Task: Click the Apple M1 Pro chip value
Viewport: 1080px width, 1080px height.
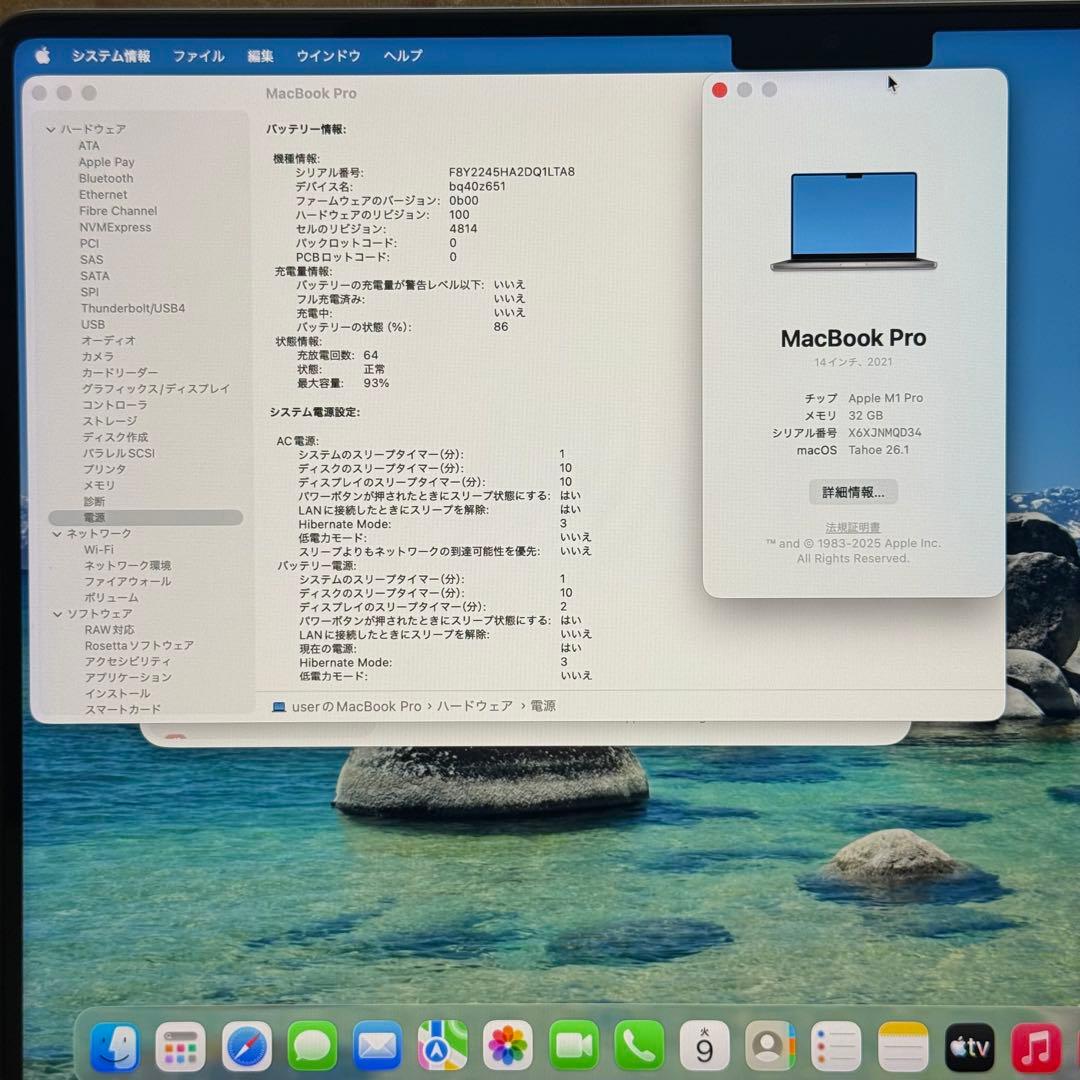Action: pos(885,398)
